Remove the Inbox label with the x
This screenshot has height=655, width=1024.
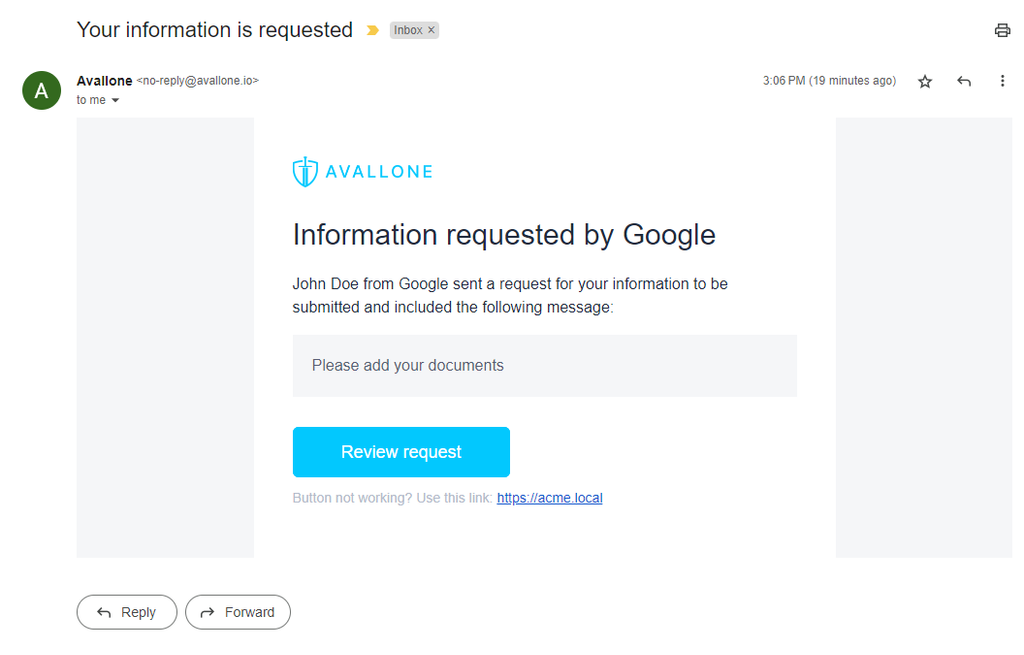[431, 30]
